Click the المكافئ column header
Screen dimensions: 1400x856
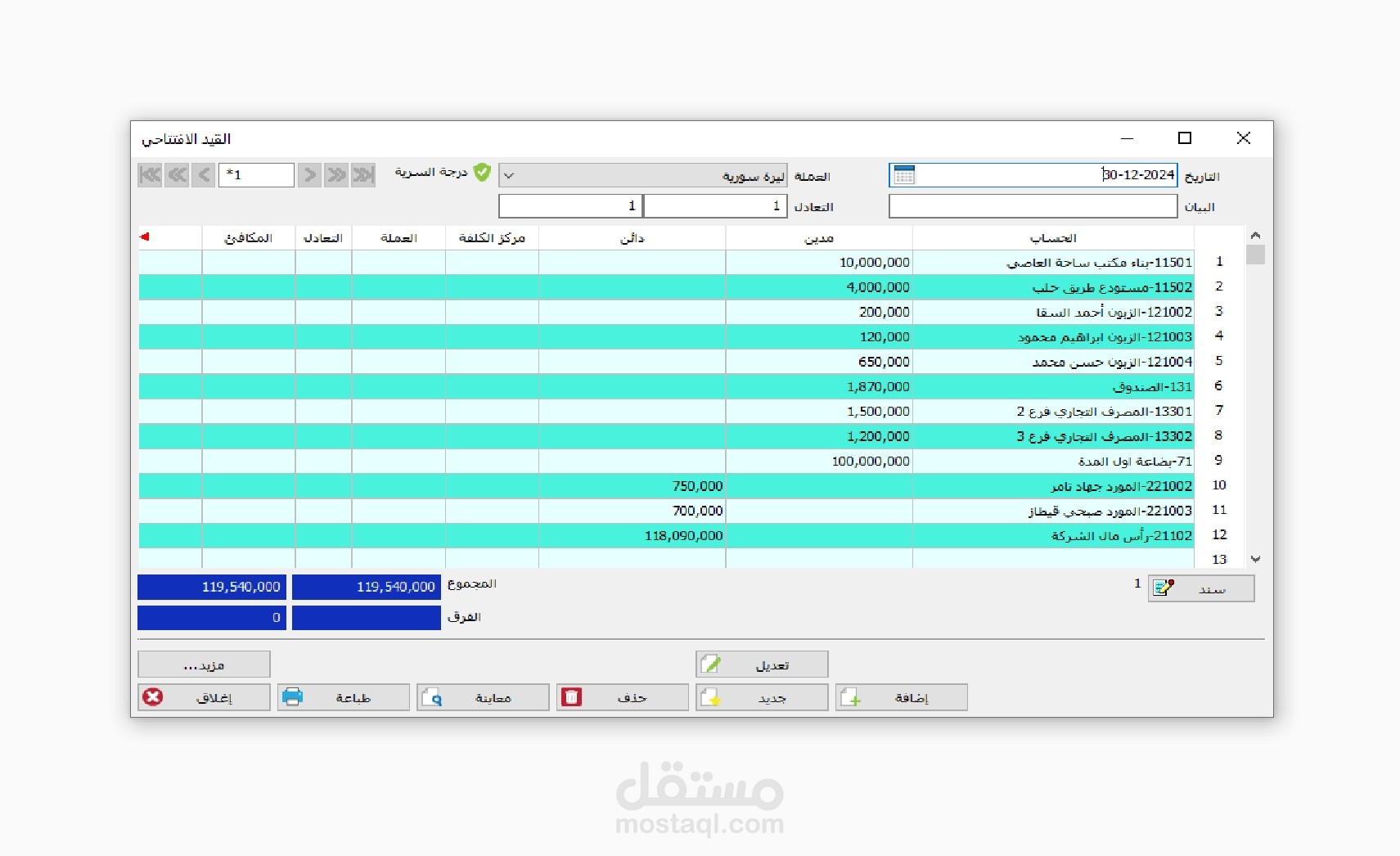[248, 238]
